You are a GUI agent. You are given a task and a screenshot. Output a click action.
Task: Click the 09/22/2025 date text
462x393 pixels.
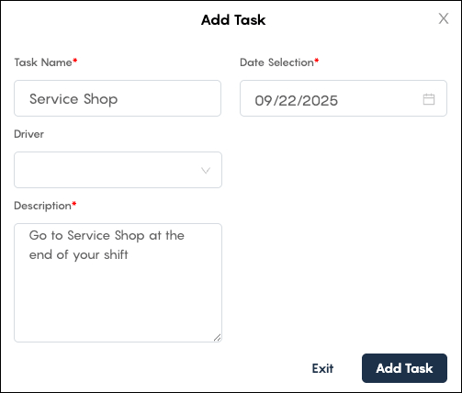(296, 100)
